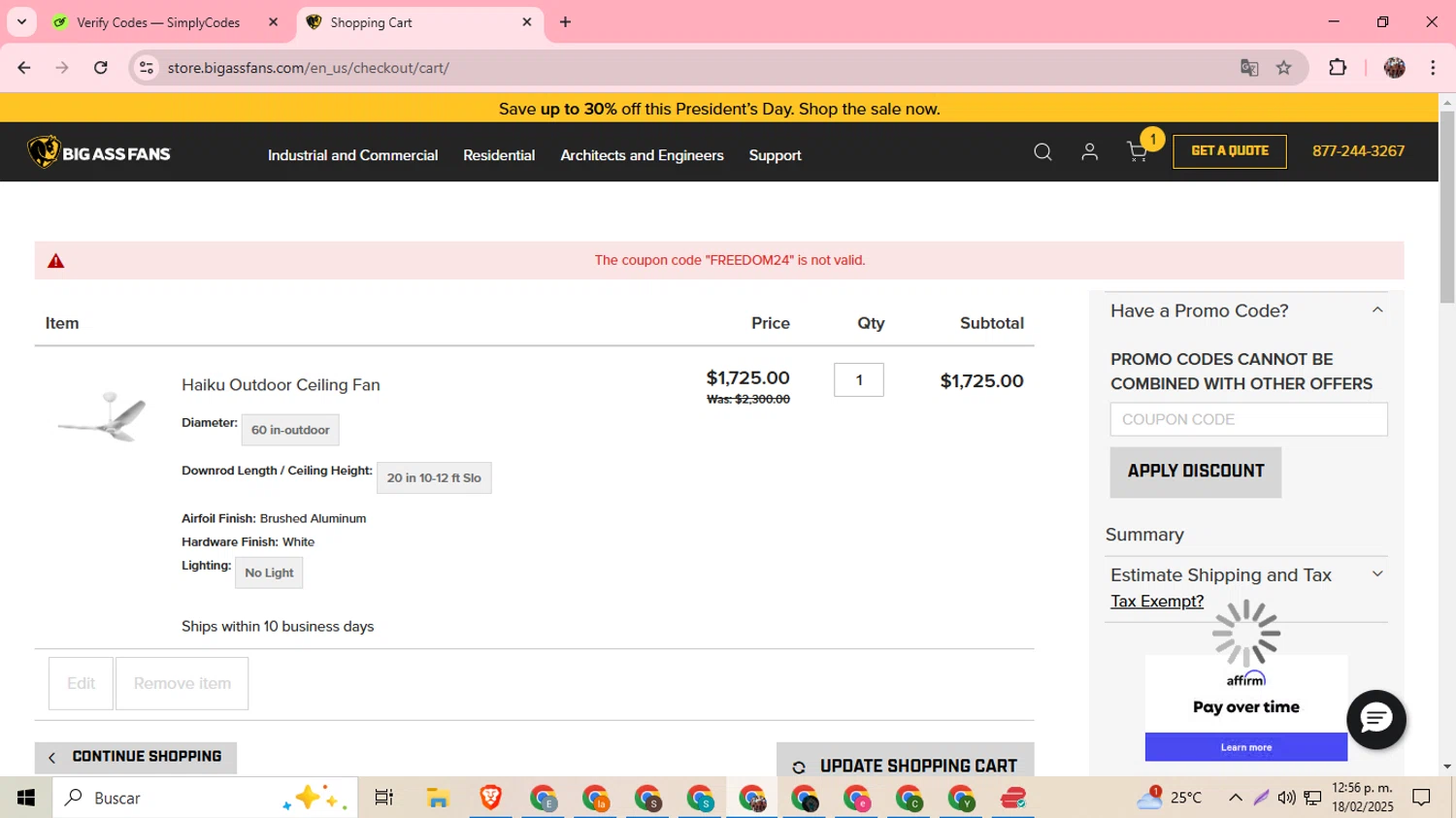Collapse the Have a Promo Code section

click(x=1376, y=311)
